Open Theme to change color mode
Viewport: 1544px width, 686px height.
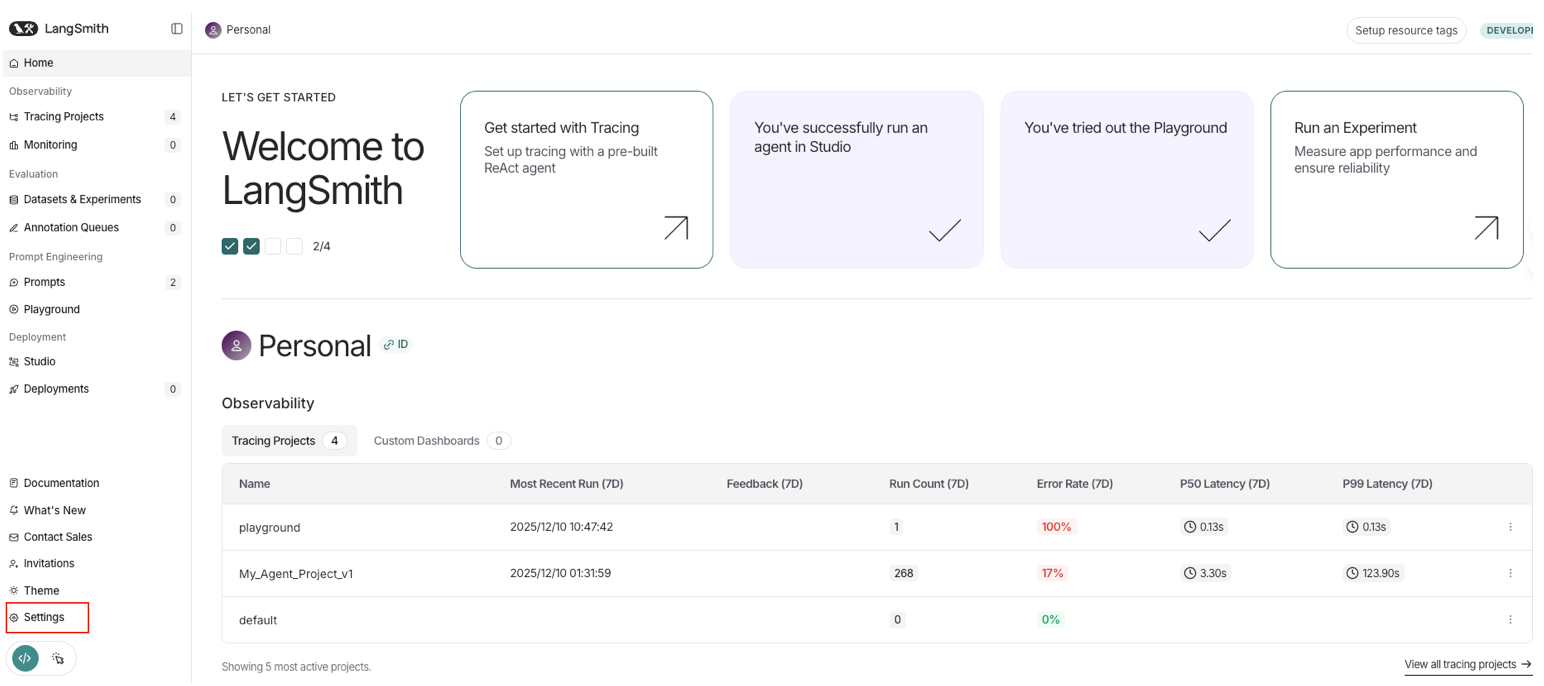coord(41,591)
